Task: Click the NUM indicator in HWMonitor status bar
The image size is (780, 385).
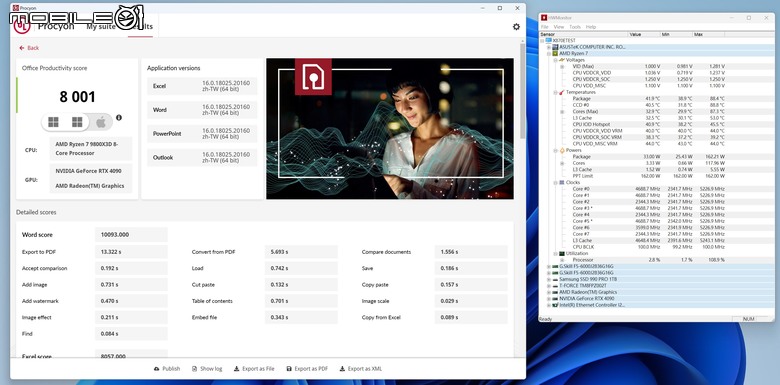Action: pos(749,319)
